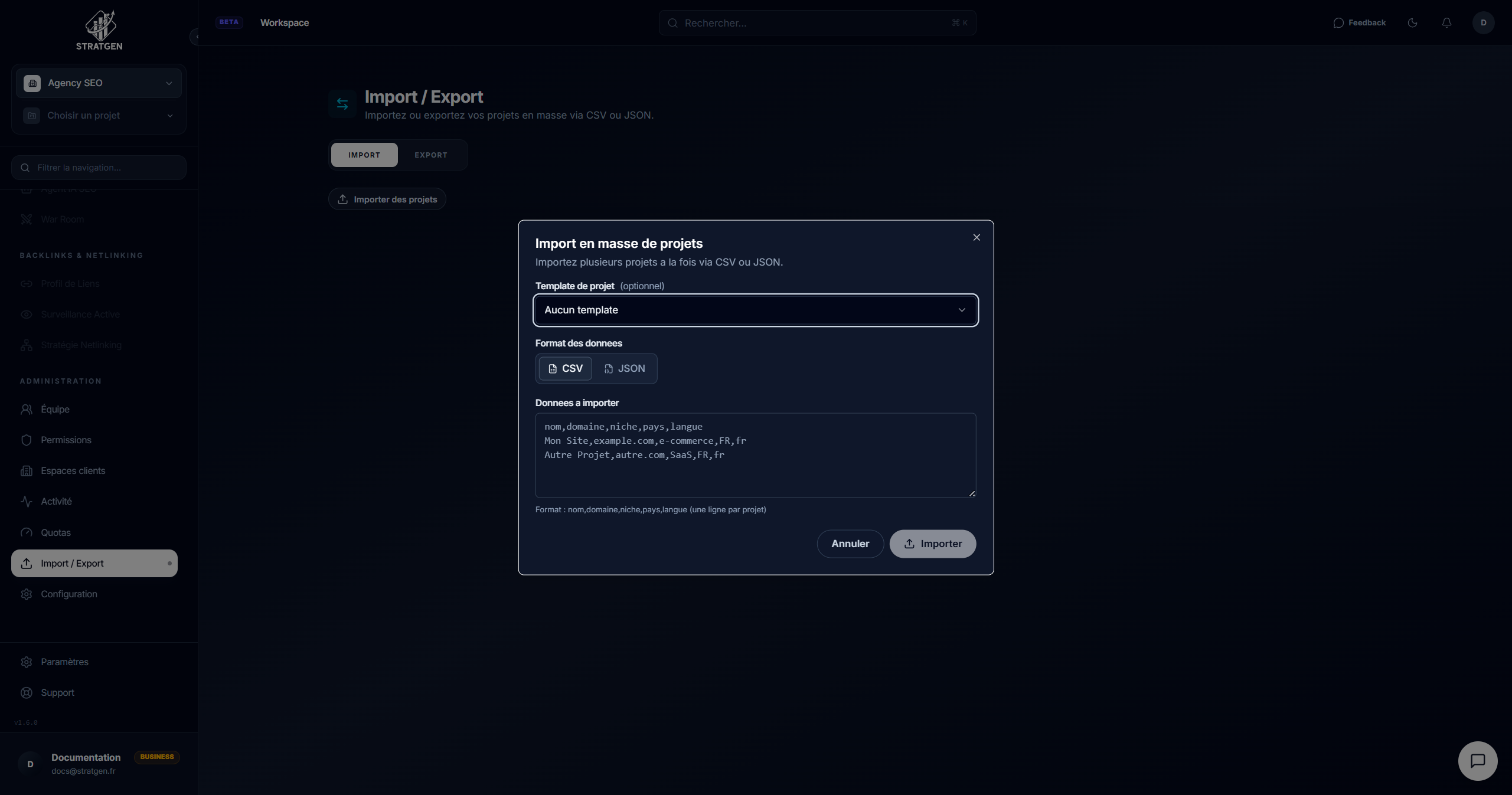Open notifications via the bell icon

point(1446,22)
